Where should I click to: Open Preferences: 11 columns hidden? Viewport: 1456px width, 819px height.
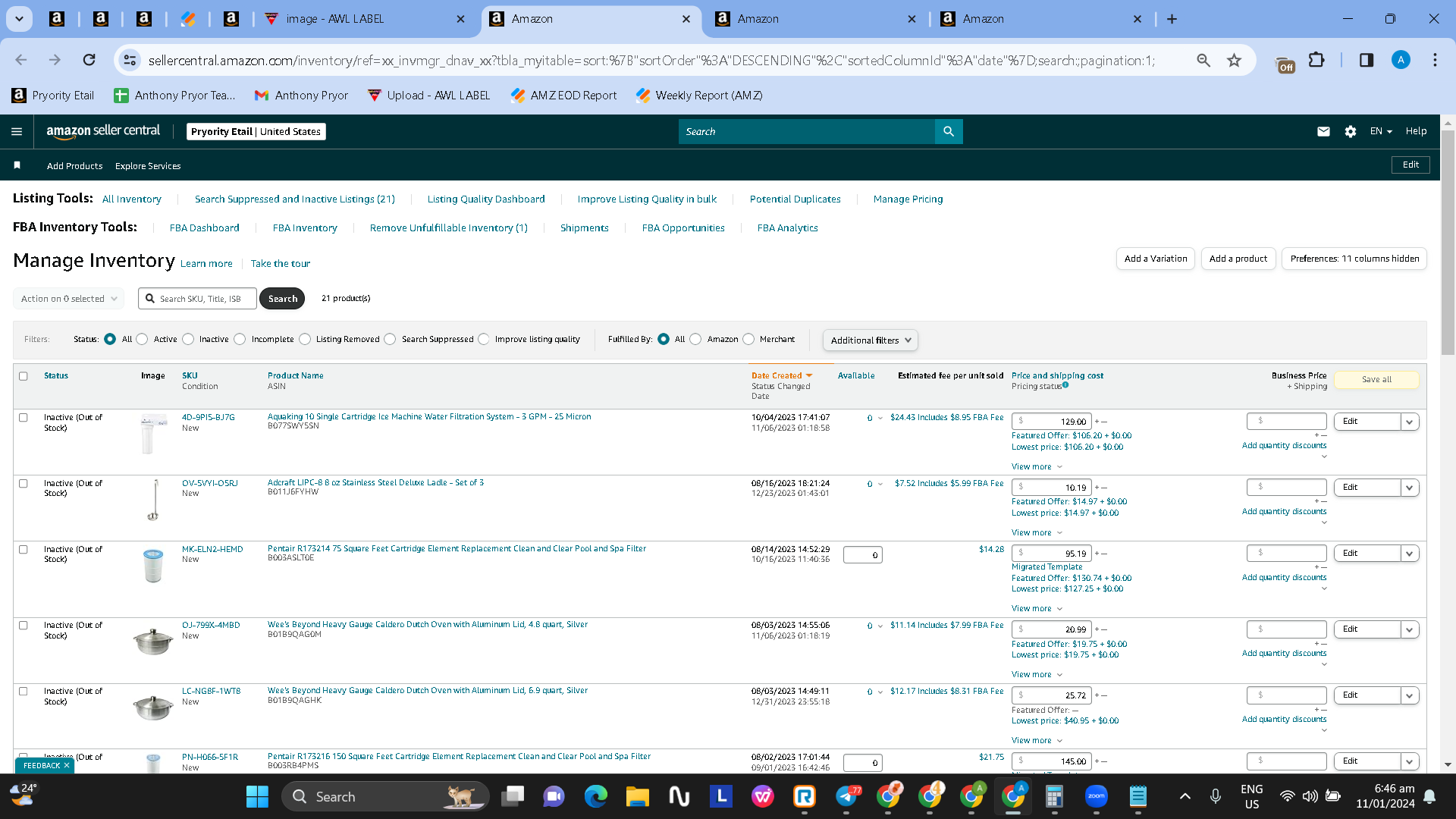[x=1354, y=259]
